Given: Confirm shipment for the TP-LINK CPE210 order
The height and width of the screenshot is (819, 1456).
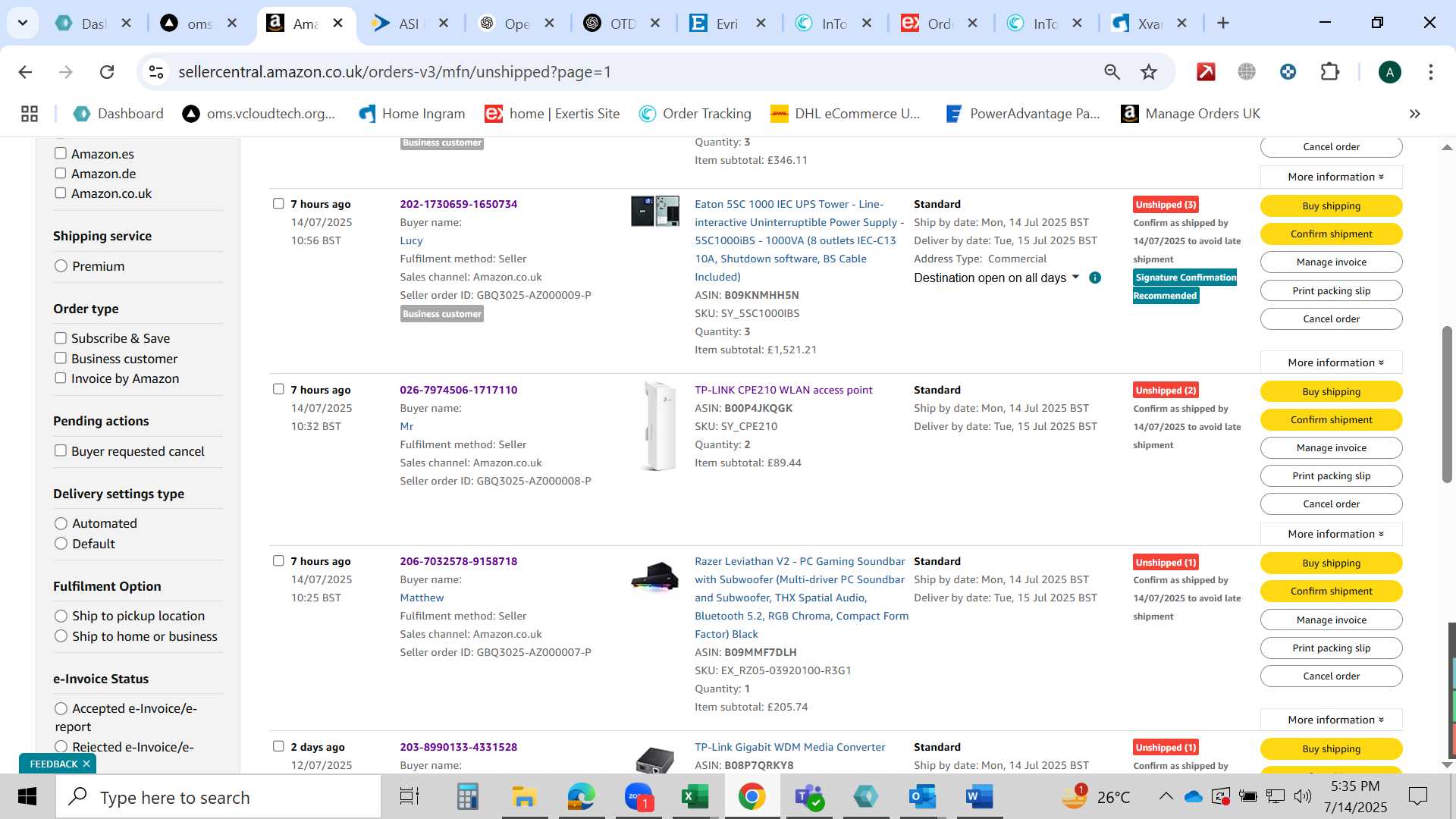Looking at the screenshot, I should (1331, 419).
